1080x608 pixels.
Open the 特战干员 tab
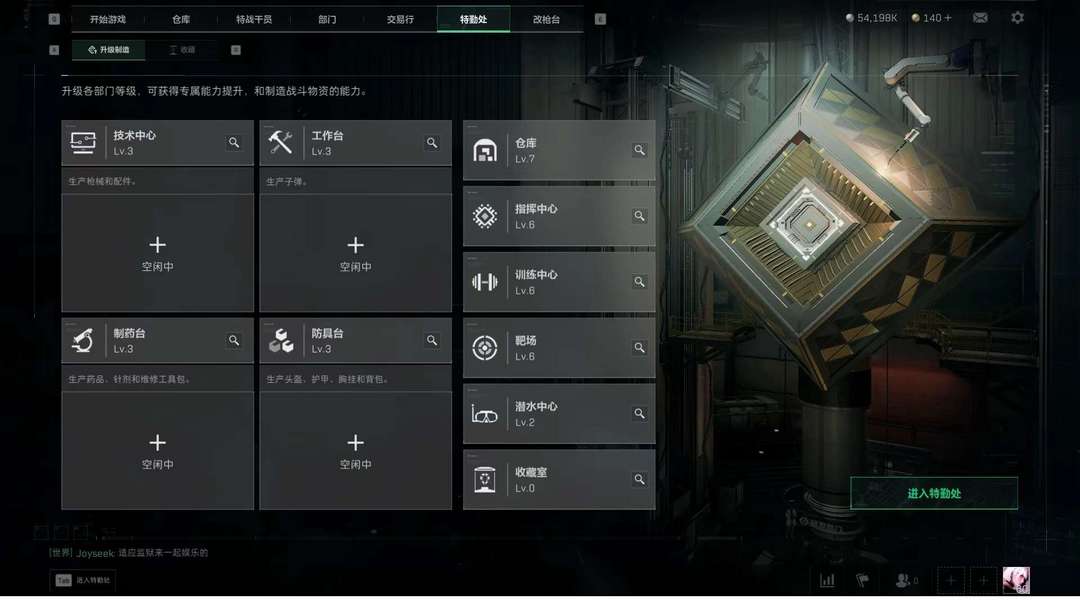254,19
